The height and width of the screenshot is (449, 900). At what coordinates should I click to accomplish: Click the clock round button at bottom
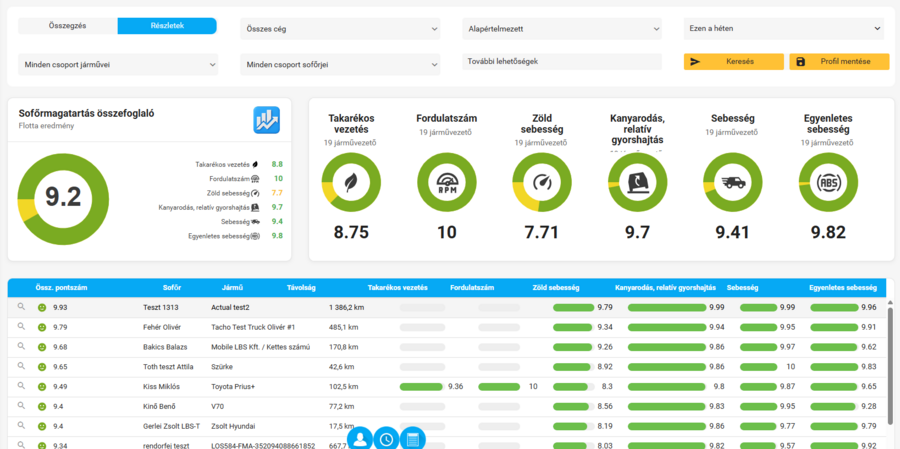[x=386, y=439]
